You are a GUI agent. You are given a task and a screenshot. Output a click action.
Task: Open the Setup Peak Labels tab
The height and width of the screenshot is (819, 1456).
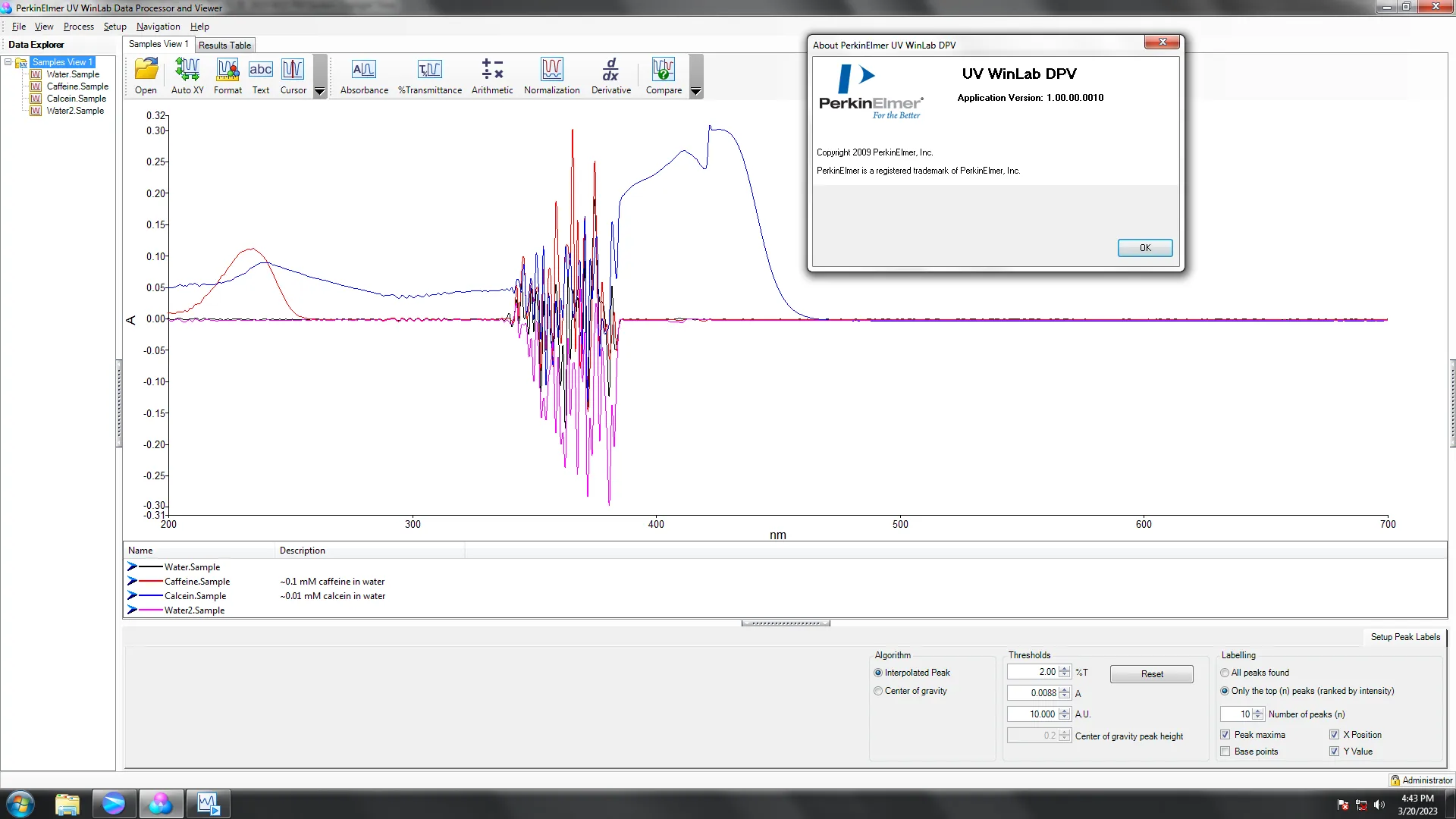(x=1405, y=637)
